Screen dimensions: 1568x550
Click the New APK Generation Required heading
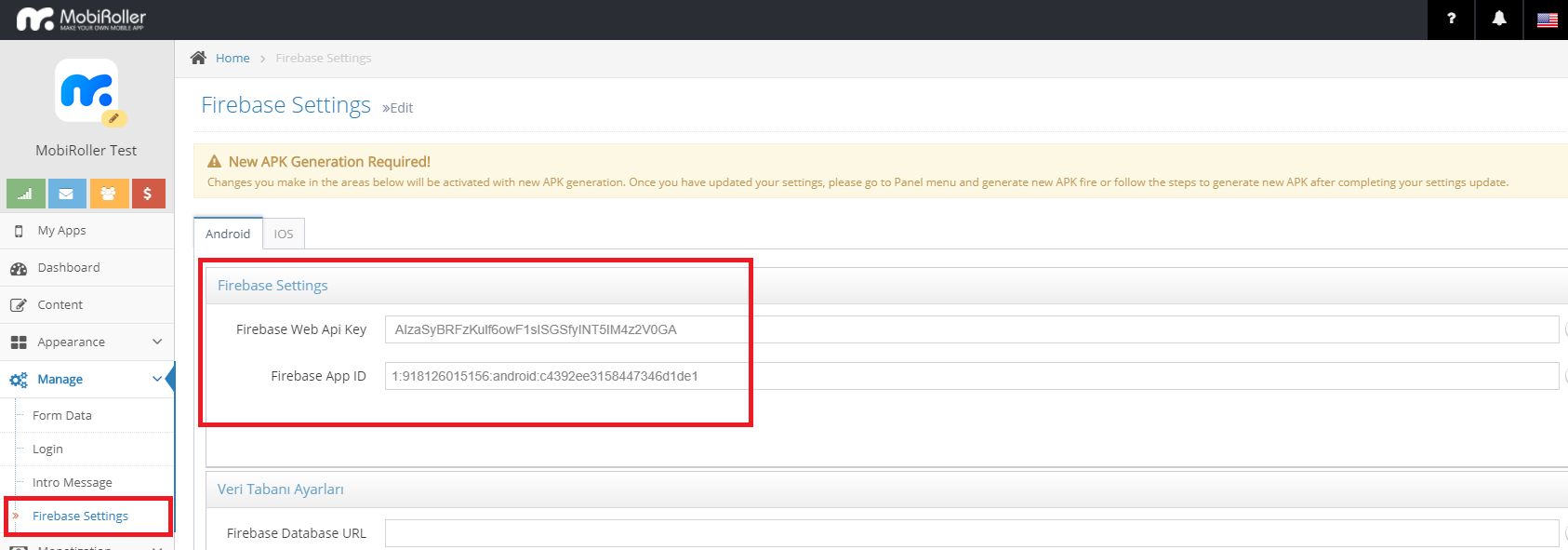(x=329, y=162)
